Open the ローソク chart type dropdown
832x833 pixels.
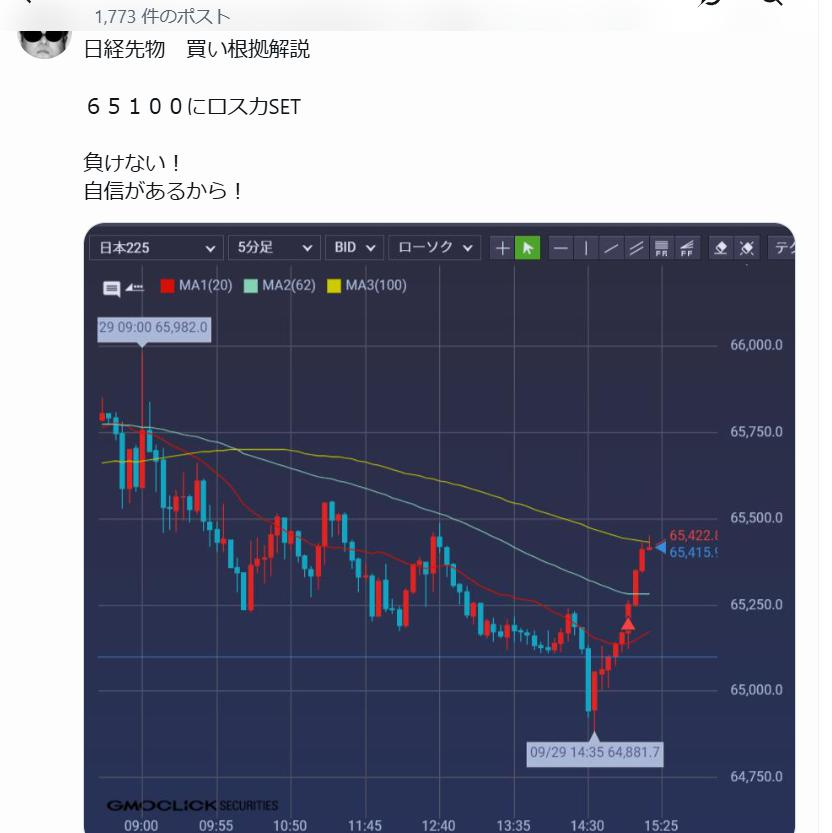[435, 248]
